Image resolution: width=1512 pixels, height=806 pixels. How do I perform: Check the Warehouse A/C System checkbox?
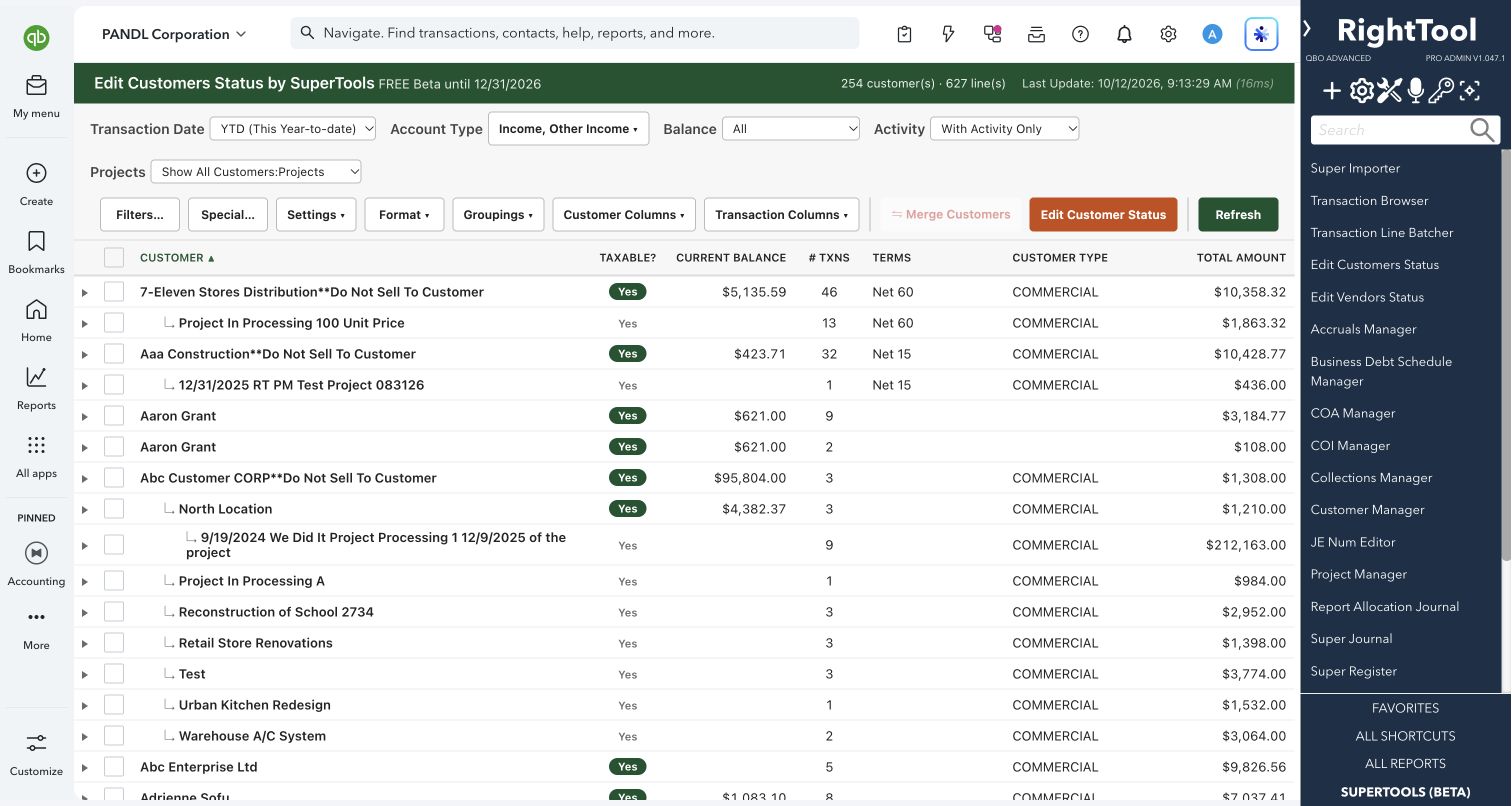click(x=114, y=736)
